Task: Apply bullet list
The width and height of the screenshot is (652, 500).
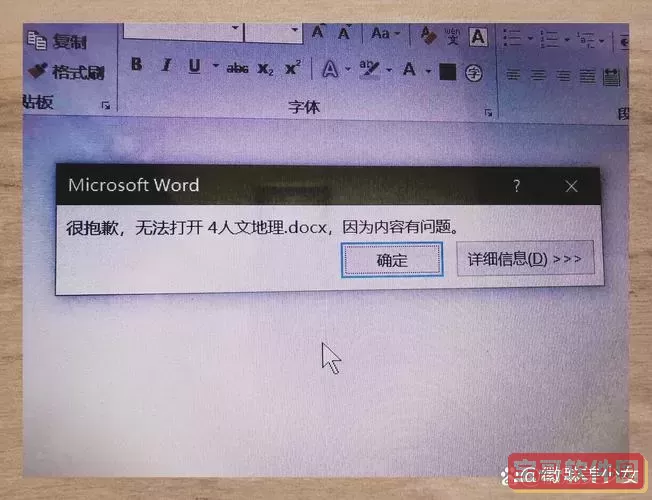Action: coord(512,37)
